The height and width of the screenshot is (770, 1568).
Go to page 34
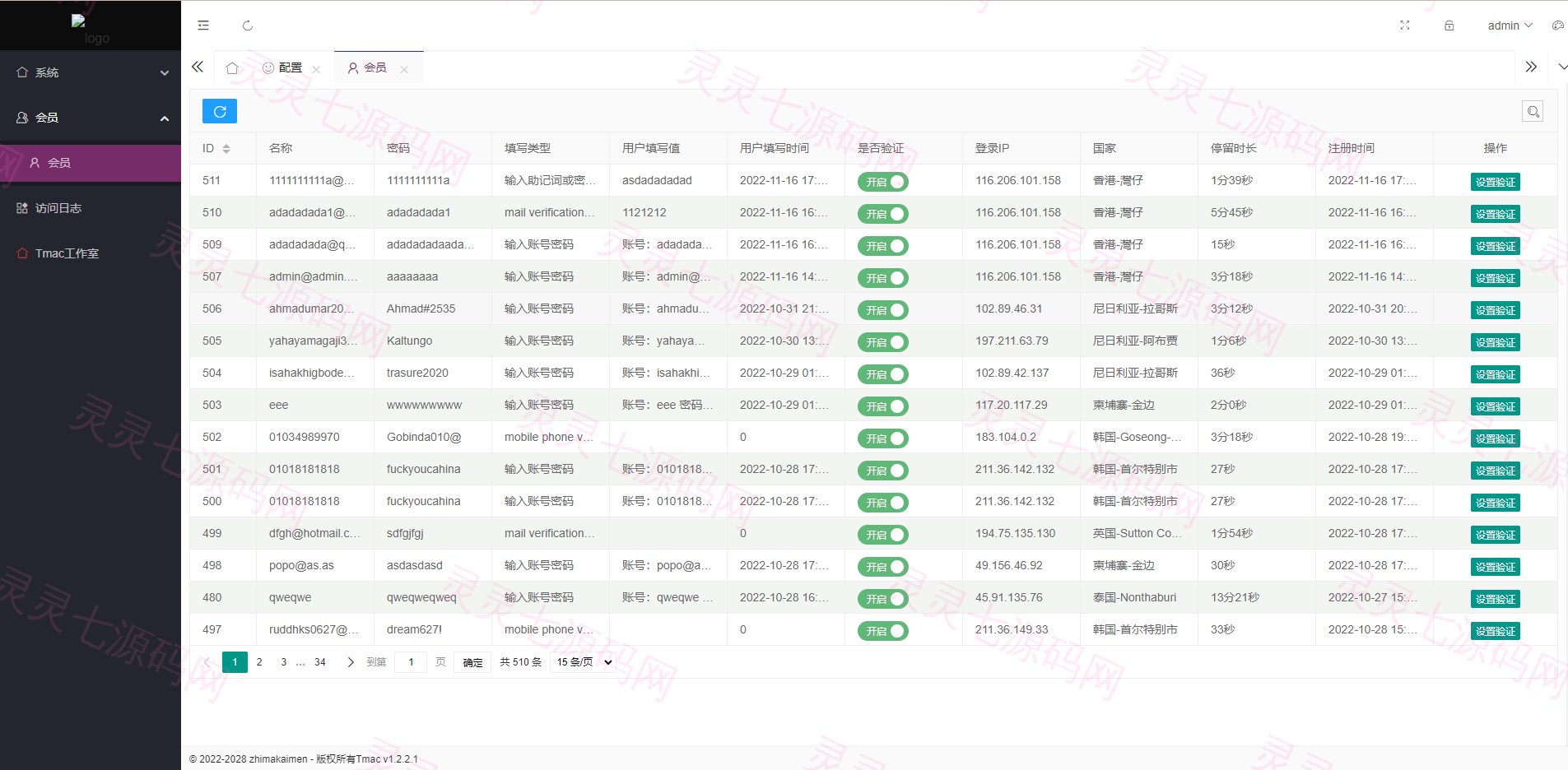click(x=320, y=662)
